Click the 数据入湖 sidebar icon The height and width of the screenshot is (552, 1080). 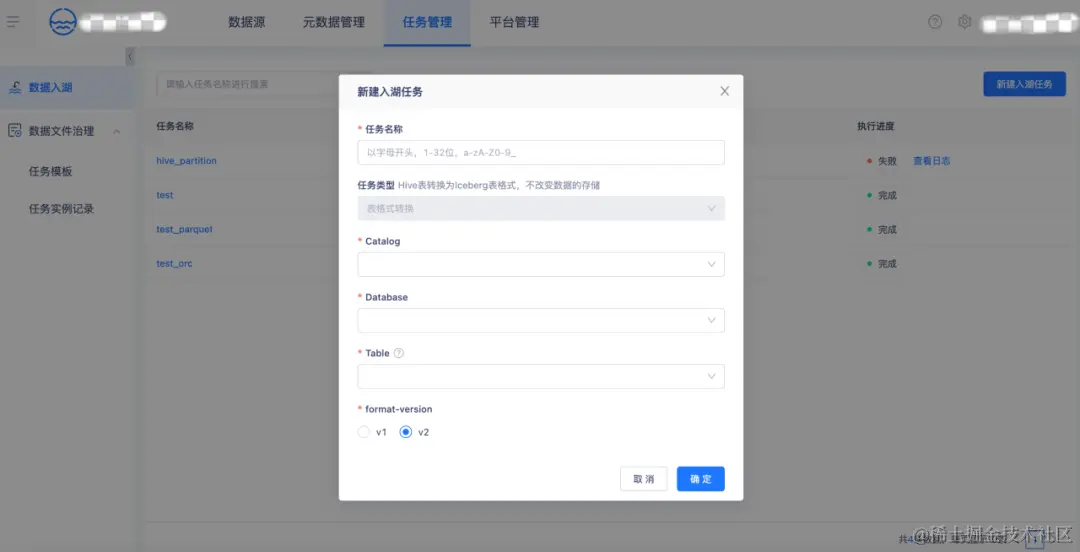[x=14, y=88]
